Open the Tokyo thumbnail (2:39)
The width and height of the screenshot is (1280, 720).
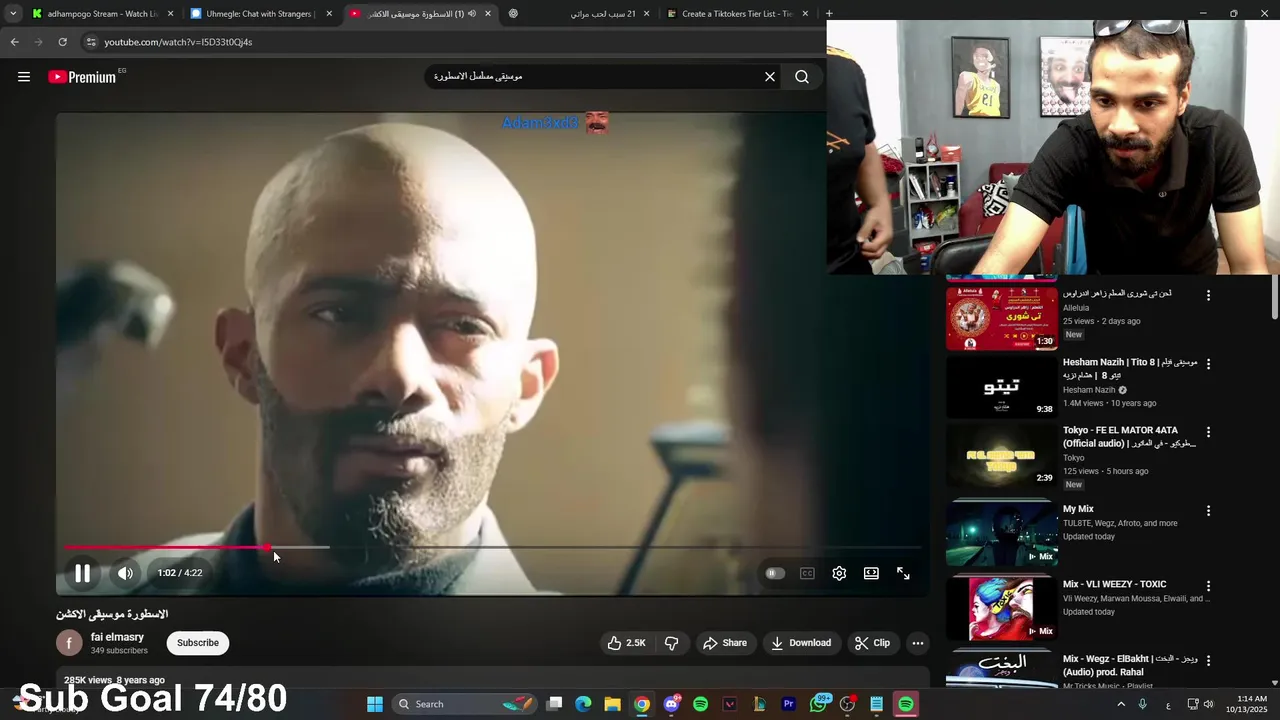click(x=1001, y=454)
